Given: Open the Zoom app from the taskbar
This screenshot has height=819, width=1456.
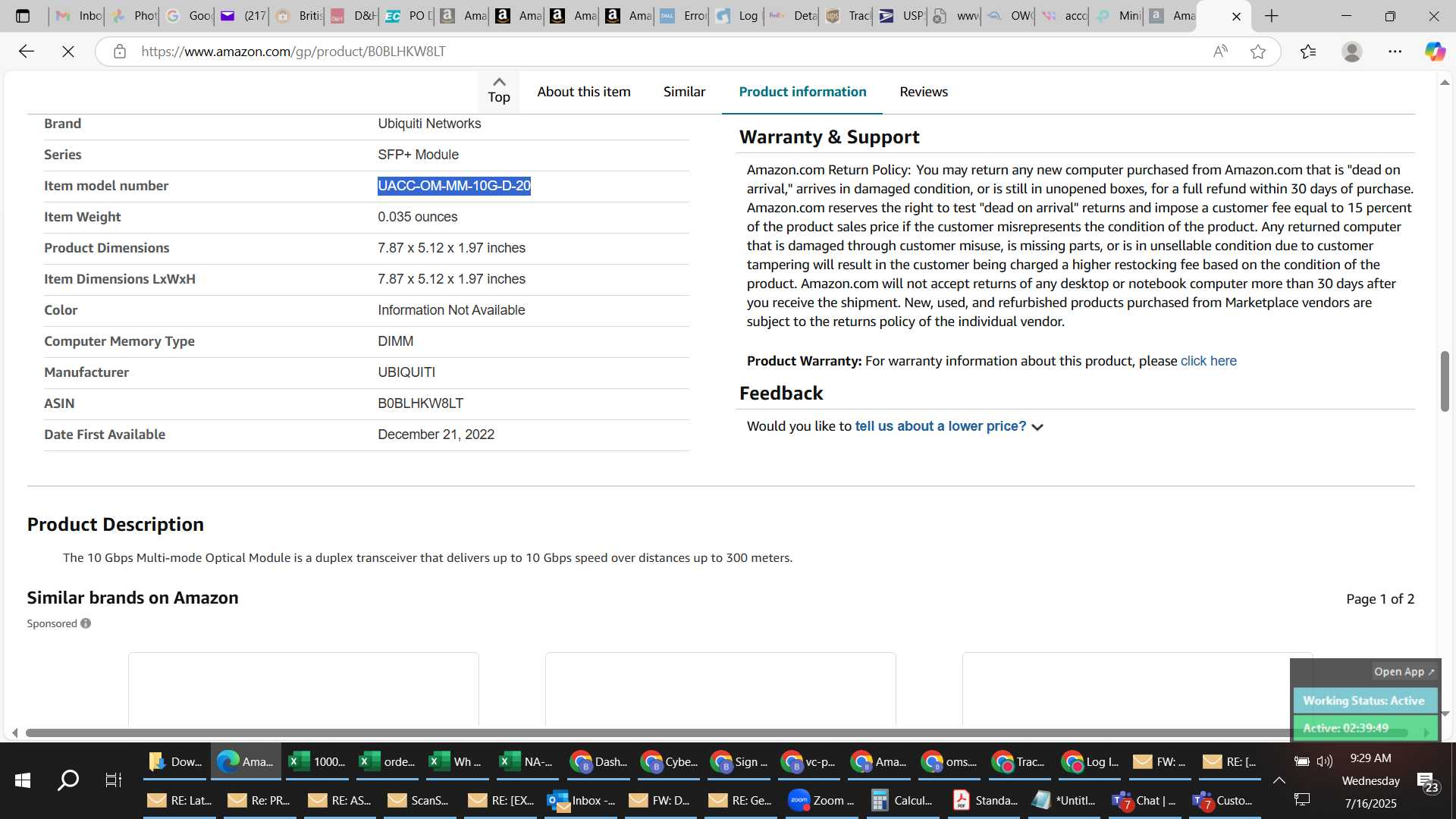Looking at the screenshot, I should click(821, 801).
